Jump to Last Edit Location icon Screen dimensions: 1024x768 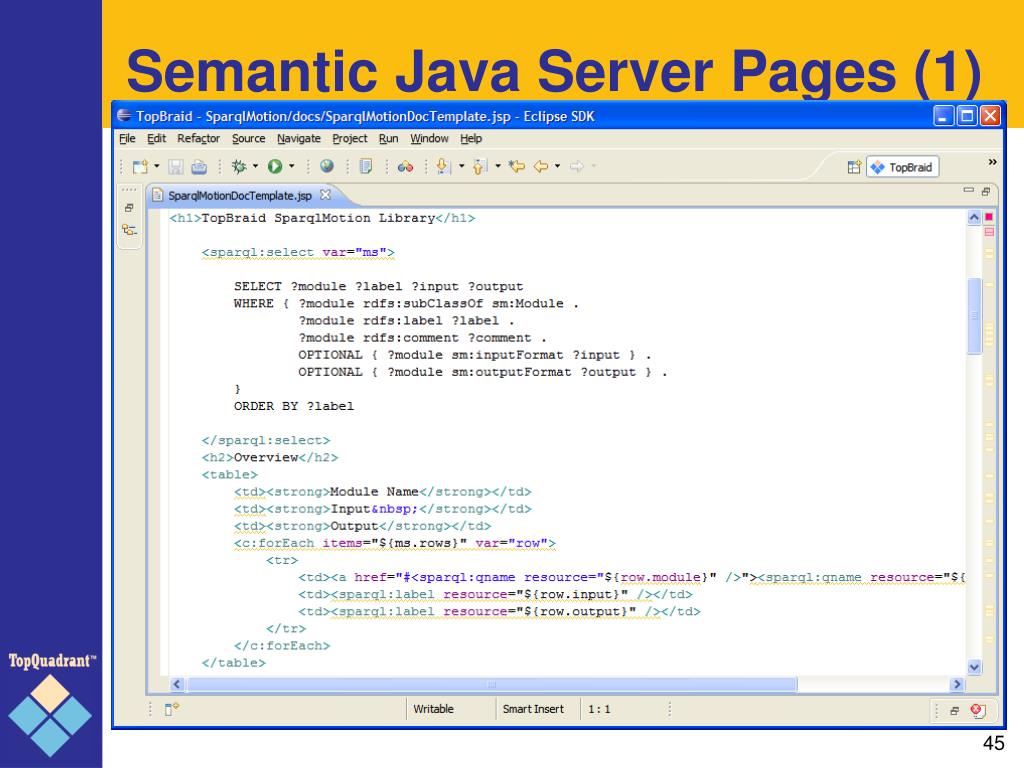click(517, 167)
